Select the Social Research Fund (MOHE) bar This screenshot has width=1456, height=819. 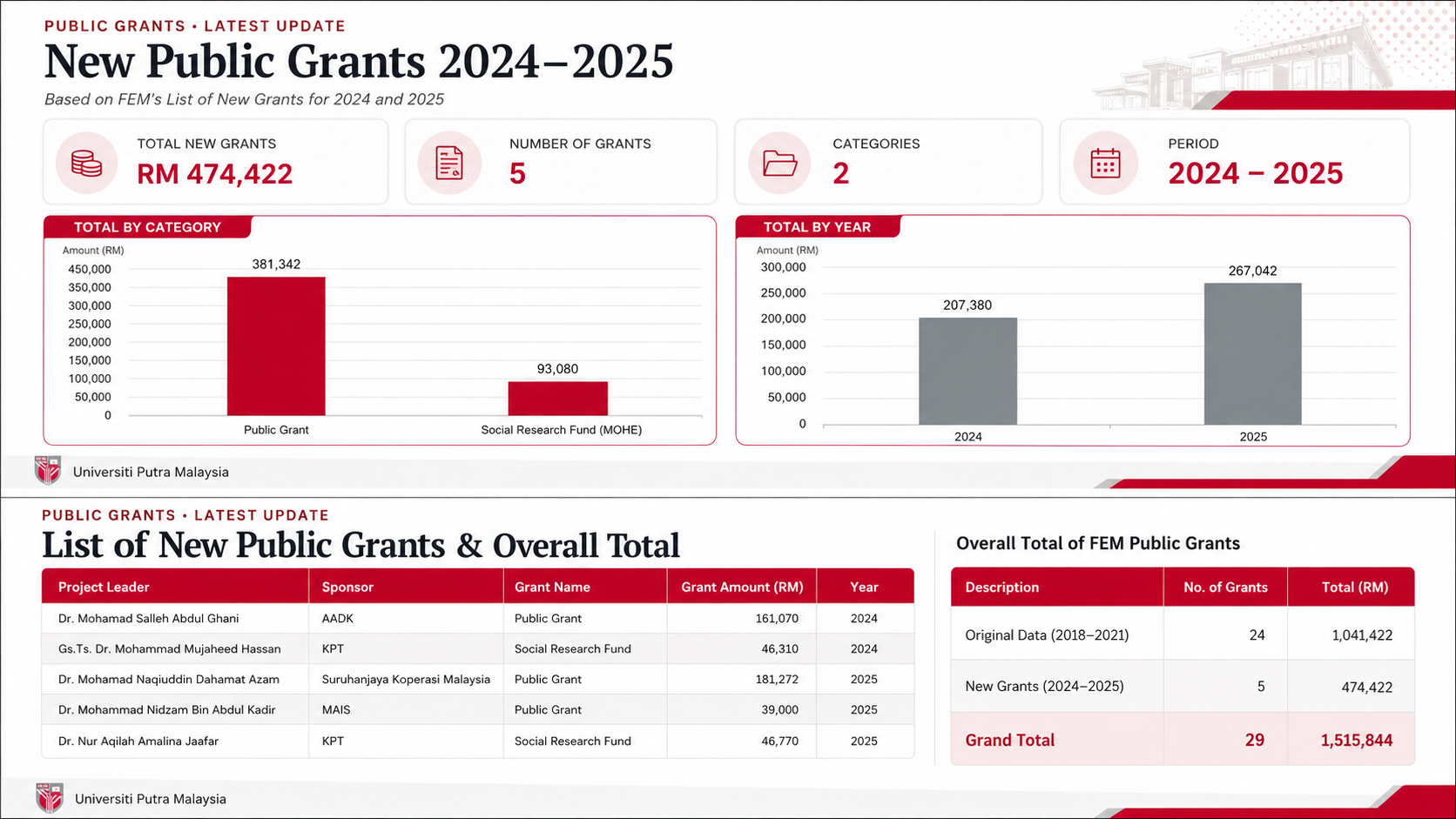[558, 399]
